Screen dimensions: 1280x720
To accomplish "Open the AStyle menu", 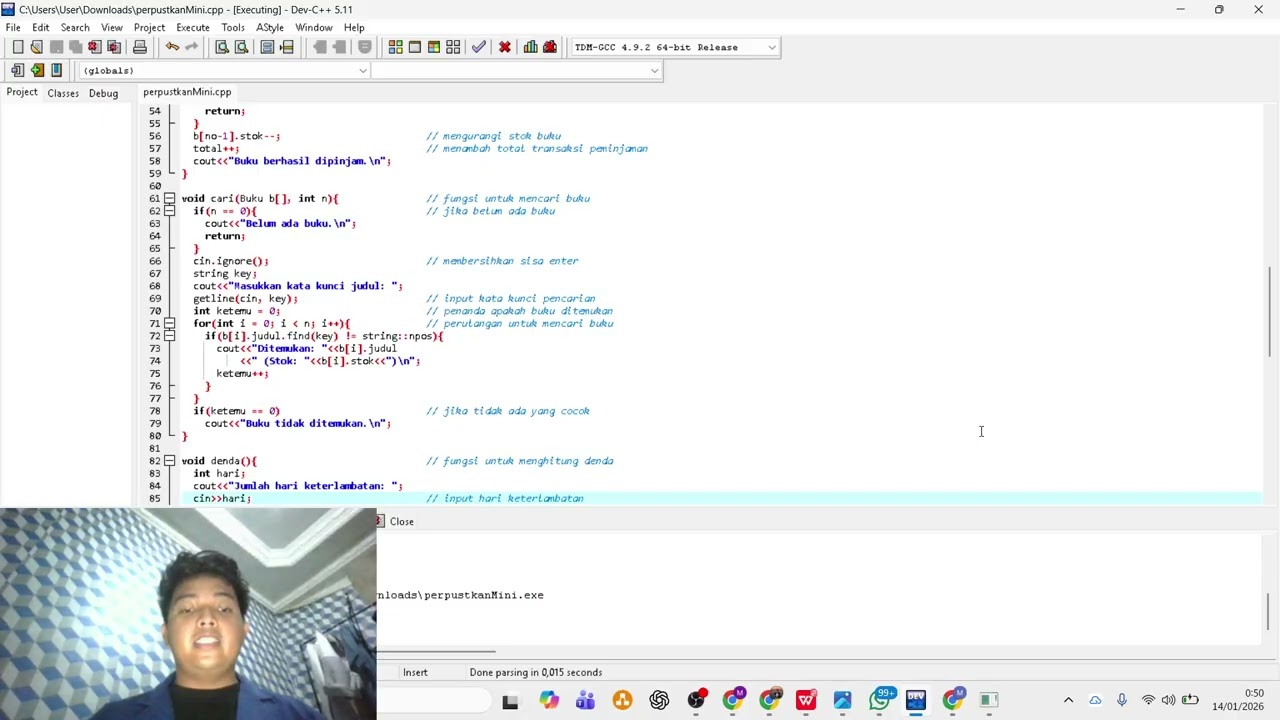I will point(270,27).
